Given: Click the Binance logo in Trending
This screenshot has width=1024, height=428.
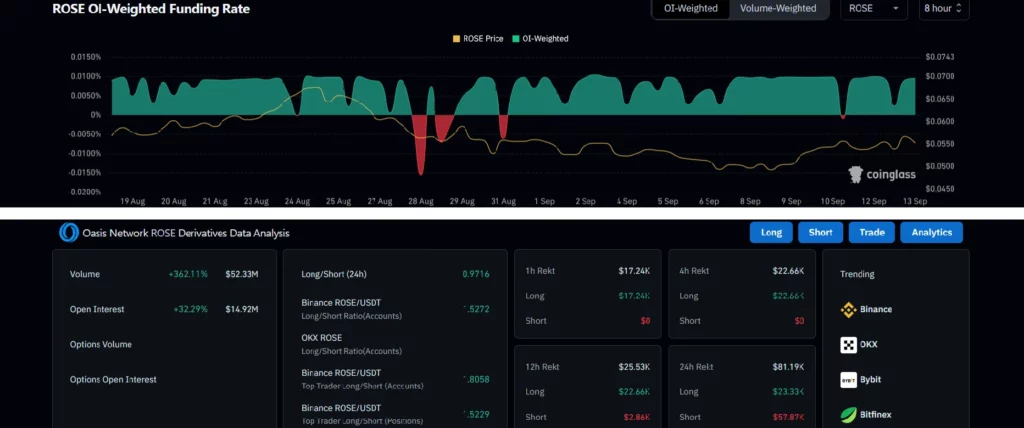Looking at the screenshot, I should pos(848,310).
